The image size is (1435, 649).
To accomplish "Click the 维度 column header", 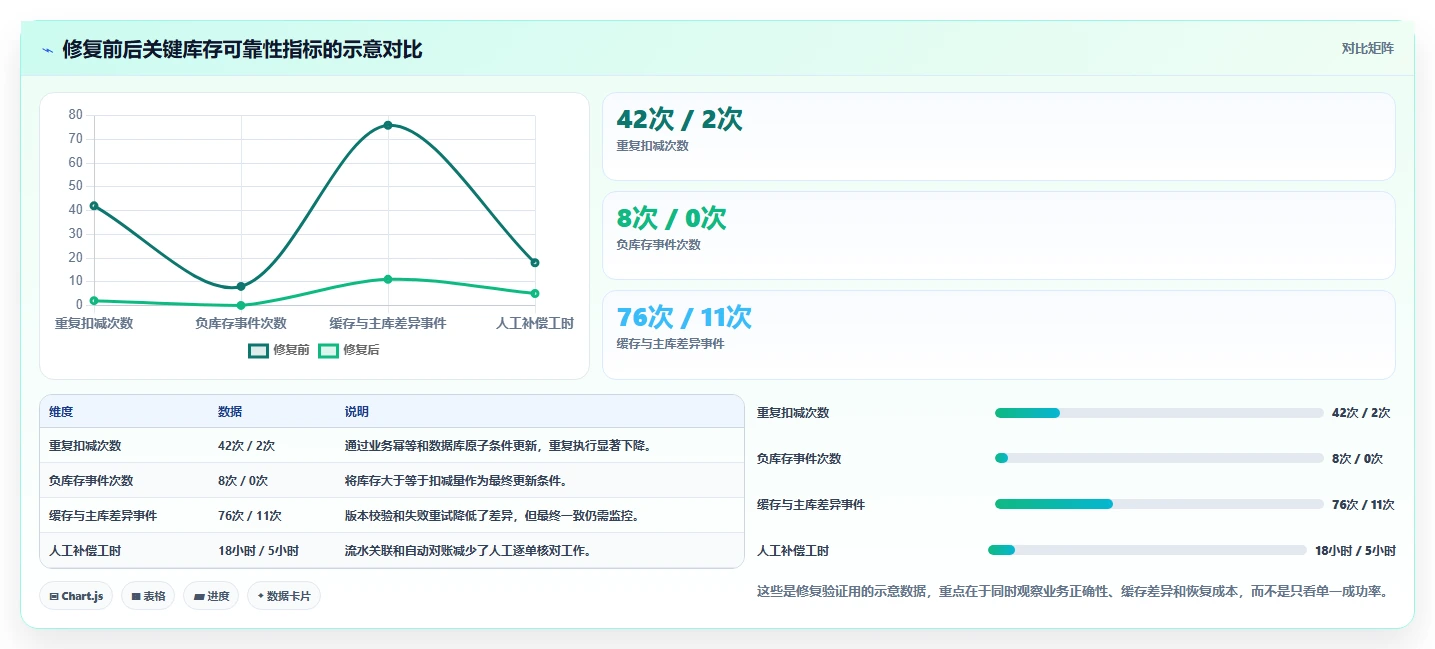I will 61,412.
